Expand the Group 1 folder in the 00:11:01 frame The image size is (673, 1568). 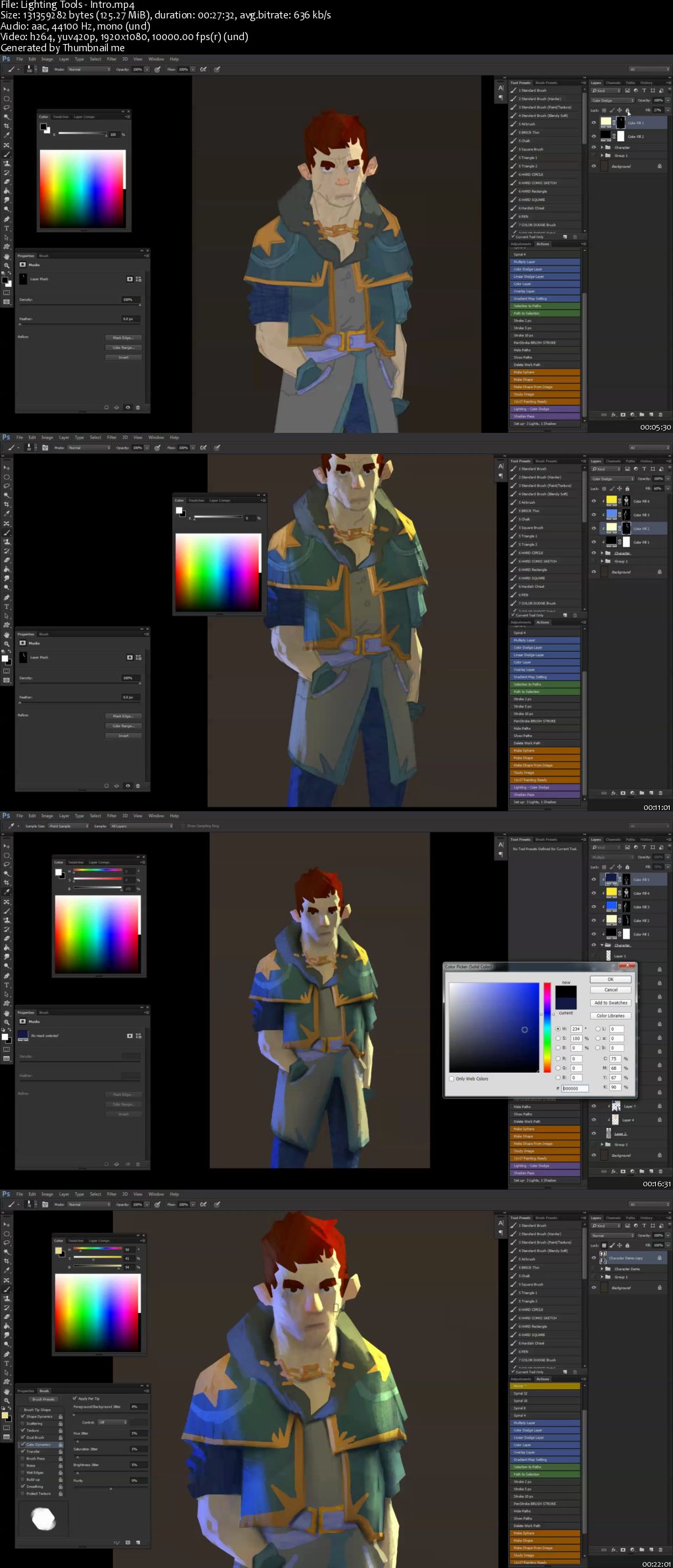click(602, 562)
